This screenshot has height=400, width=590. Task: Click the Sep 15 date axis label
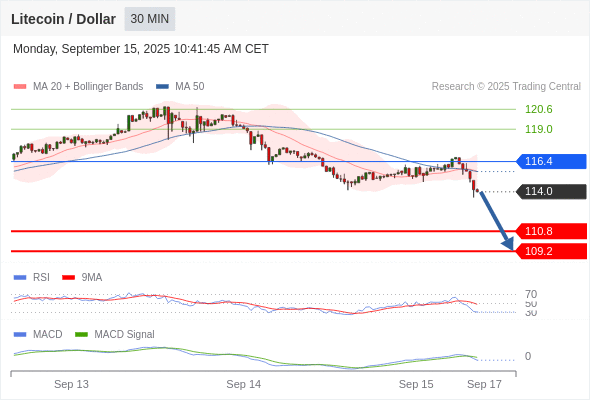coord(416,384)
